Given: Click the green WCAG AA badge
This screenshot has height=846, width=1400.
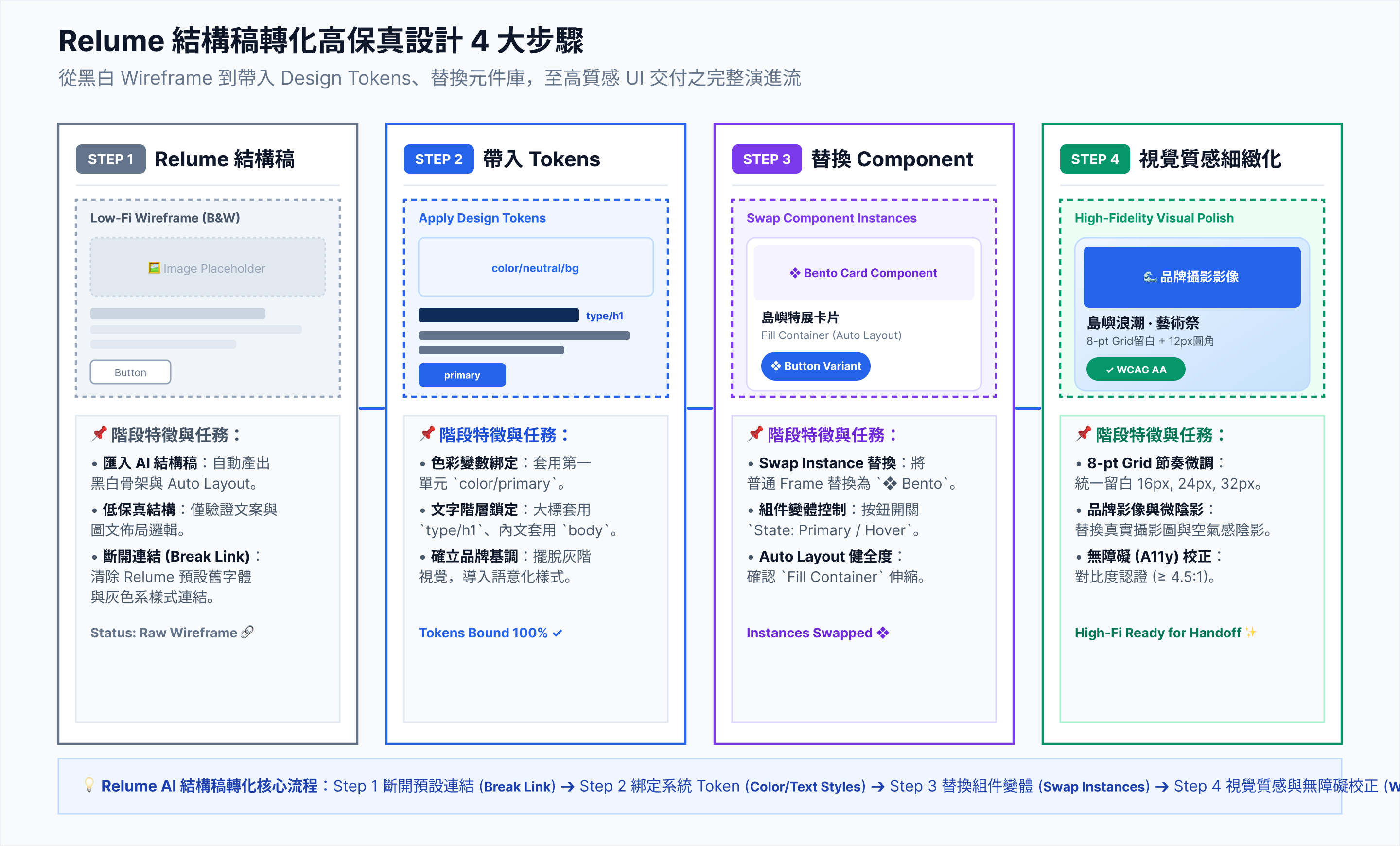Looking at the screenshot, I should coord(1136,370).
